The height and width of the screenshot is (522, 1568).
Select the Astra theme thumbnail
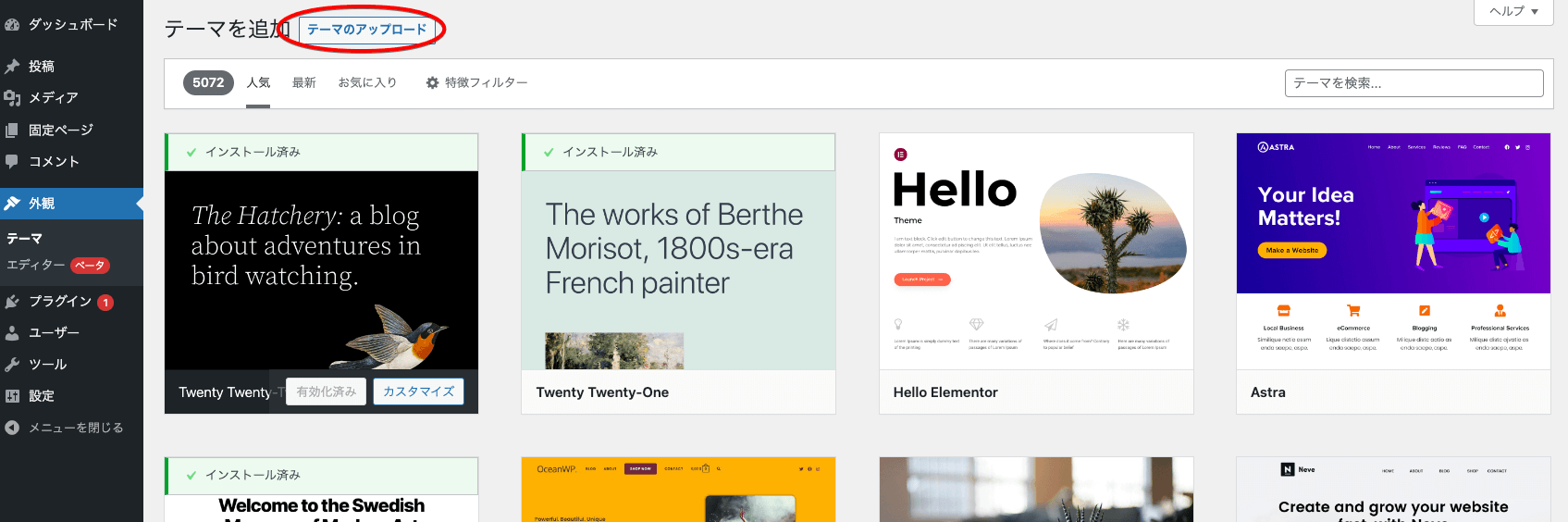point(1392,251)
